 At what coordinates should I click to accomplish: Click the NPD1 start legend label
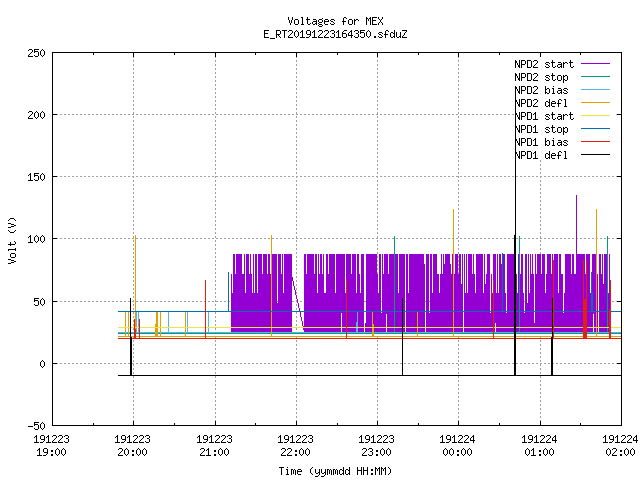pyautogui.click(x=544, y=116)
